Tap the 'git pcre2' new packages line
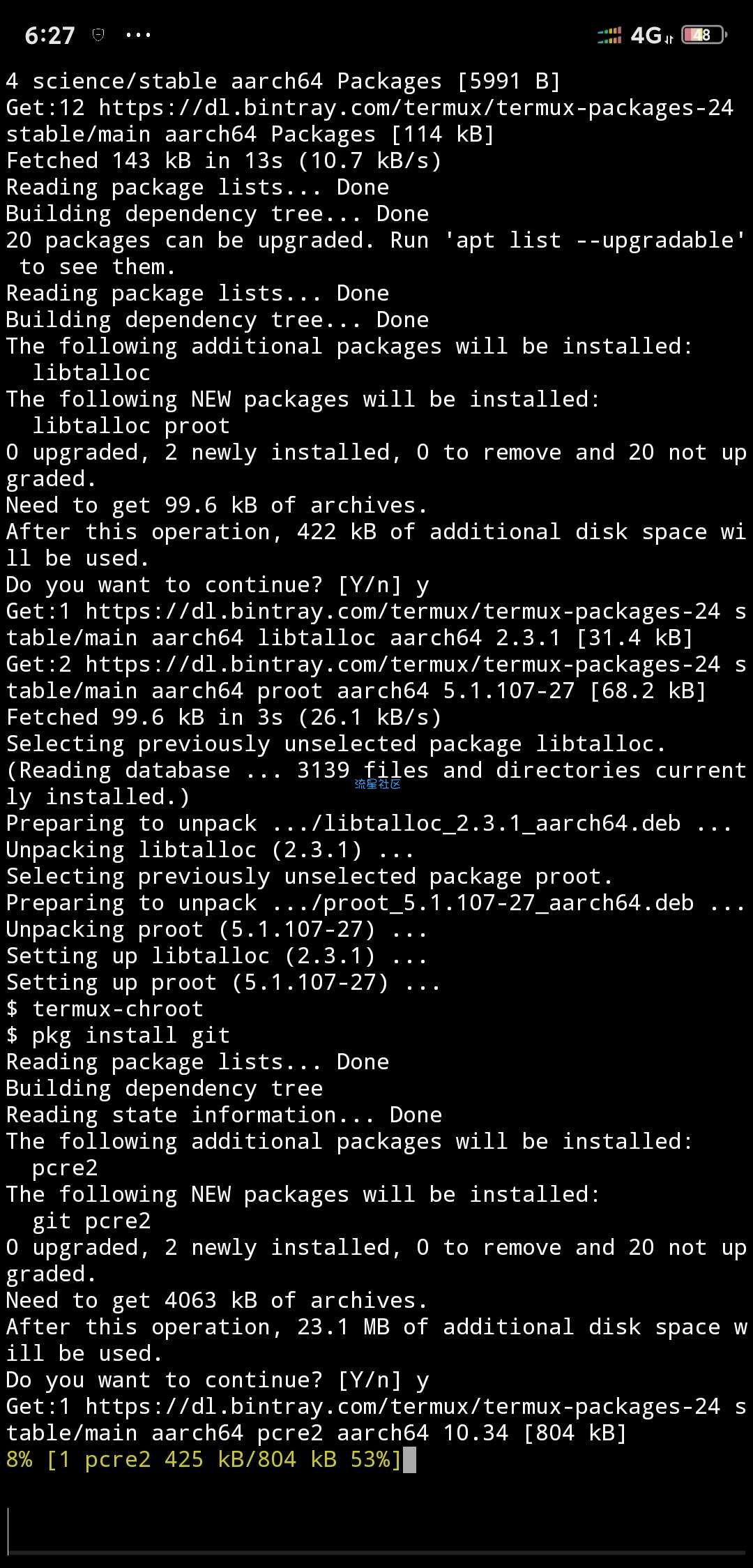 coord(91,1221)
